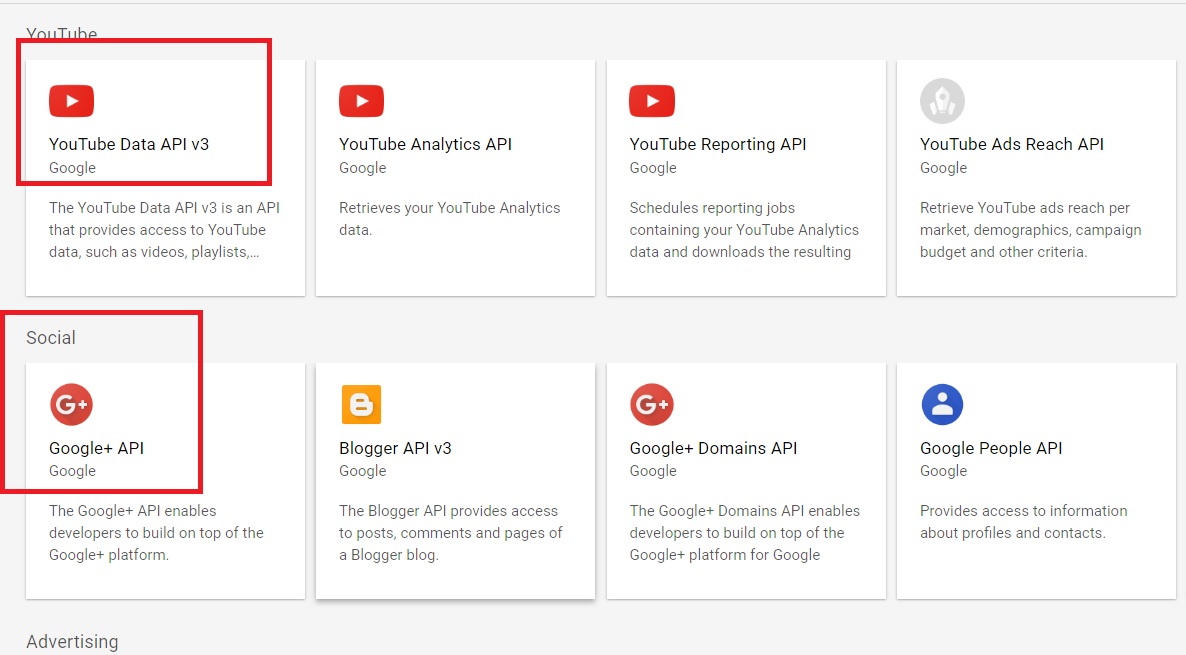Click the Google People API person icon
Screen dimensions: 1186x655
pyautogui.click(x=942, y=404)
